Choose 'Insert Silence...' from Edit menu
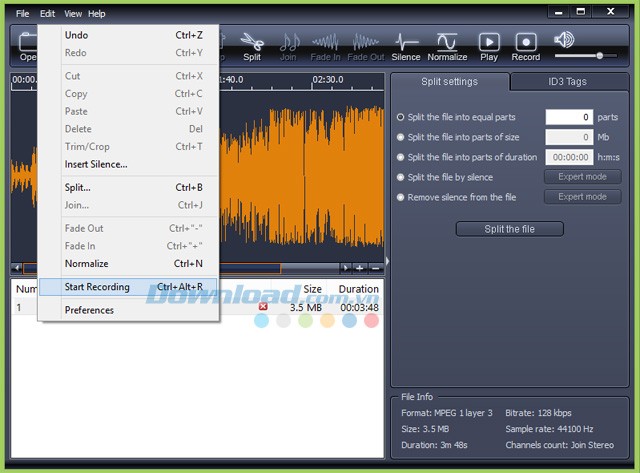This screenshot has height=473, width=640. click(96, 164)
